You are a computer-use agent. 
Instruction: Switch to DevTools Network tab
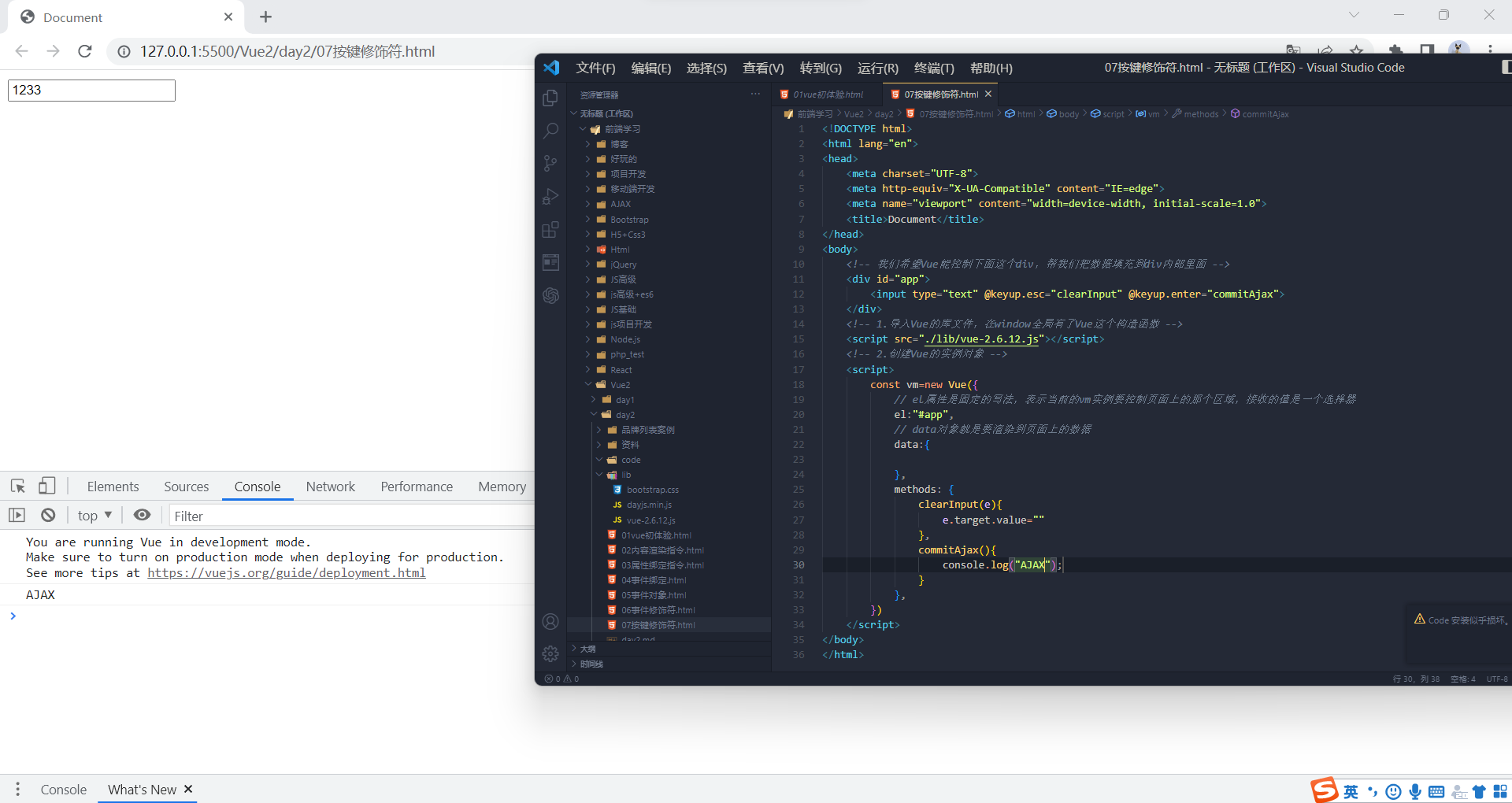(331, 487)
